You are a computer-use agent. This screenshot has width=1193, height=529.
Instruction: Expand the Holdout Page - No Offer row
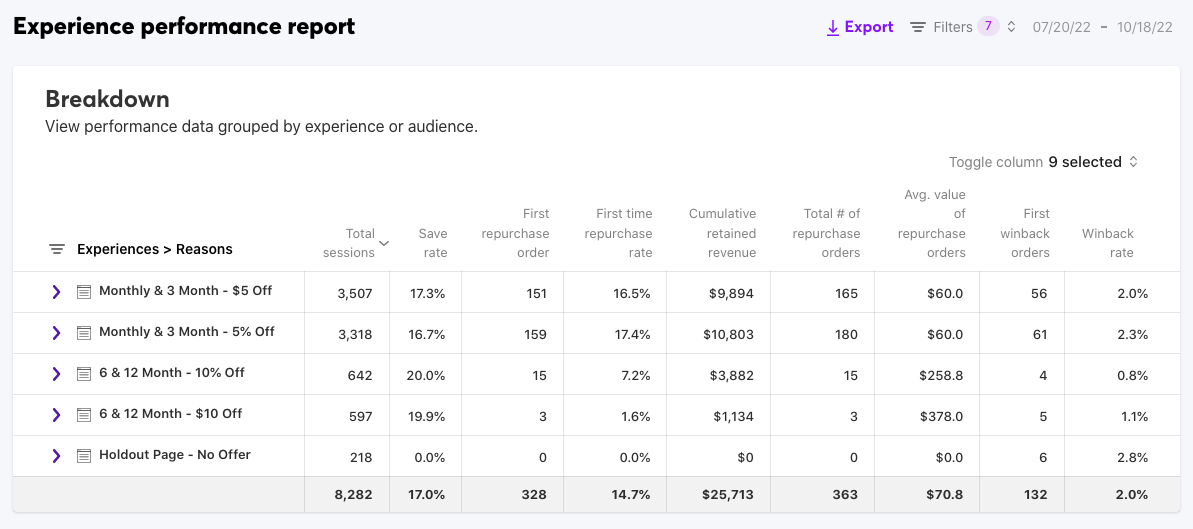56,456
